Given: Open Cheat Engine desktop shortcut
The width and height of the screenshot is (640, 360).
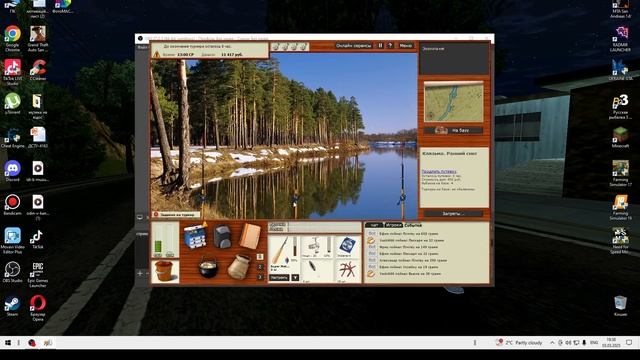Looking at the screenshot, I should [13, 138].
